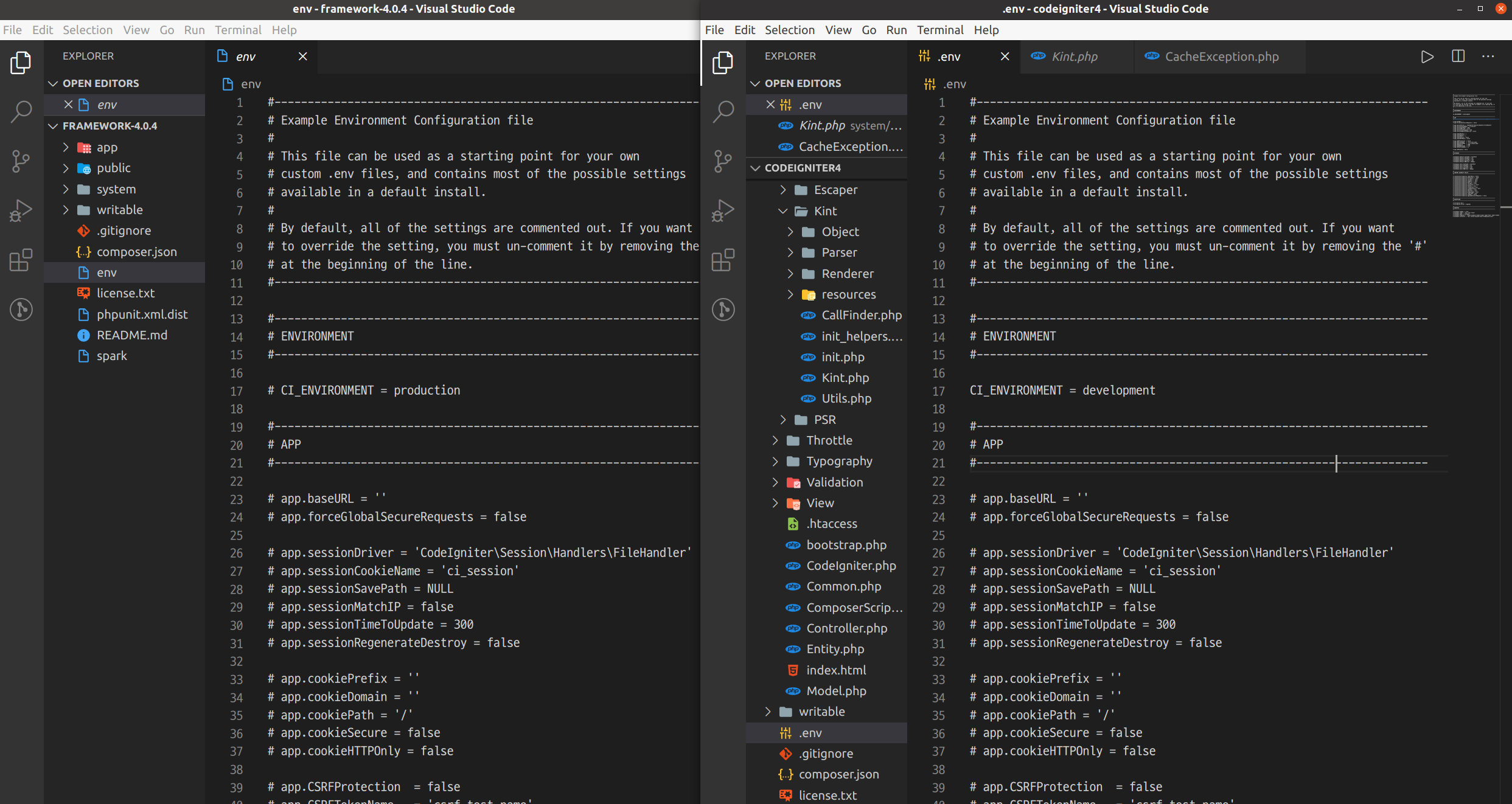This screenshot has height=804, width=1512.
Task: Collapse the Kint folder in codeigniter4 explorer
Action: point(783,211)
